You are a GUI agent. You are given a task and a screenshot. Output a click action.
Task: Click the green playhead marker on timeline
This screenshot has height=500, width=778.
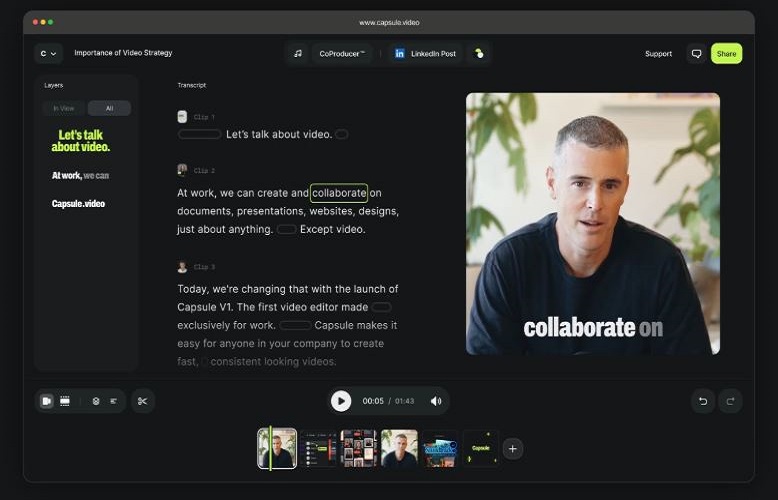click(270, 448)
